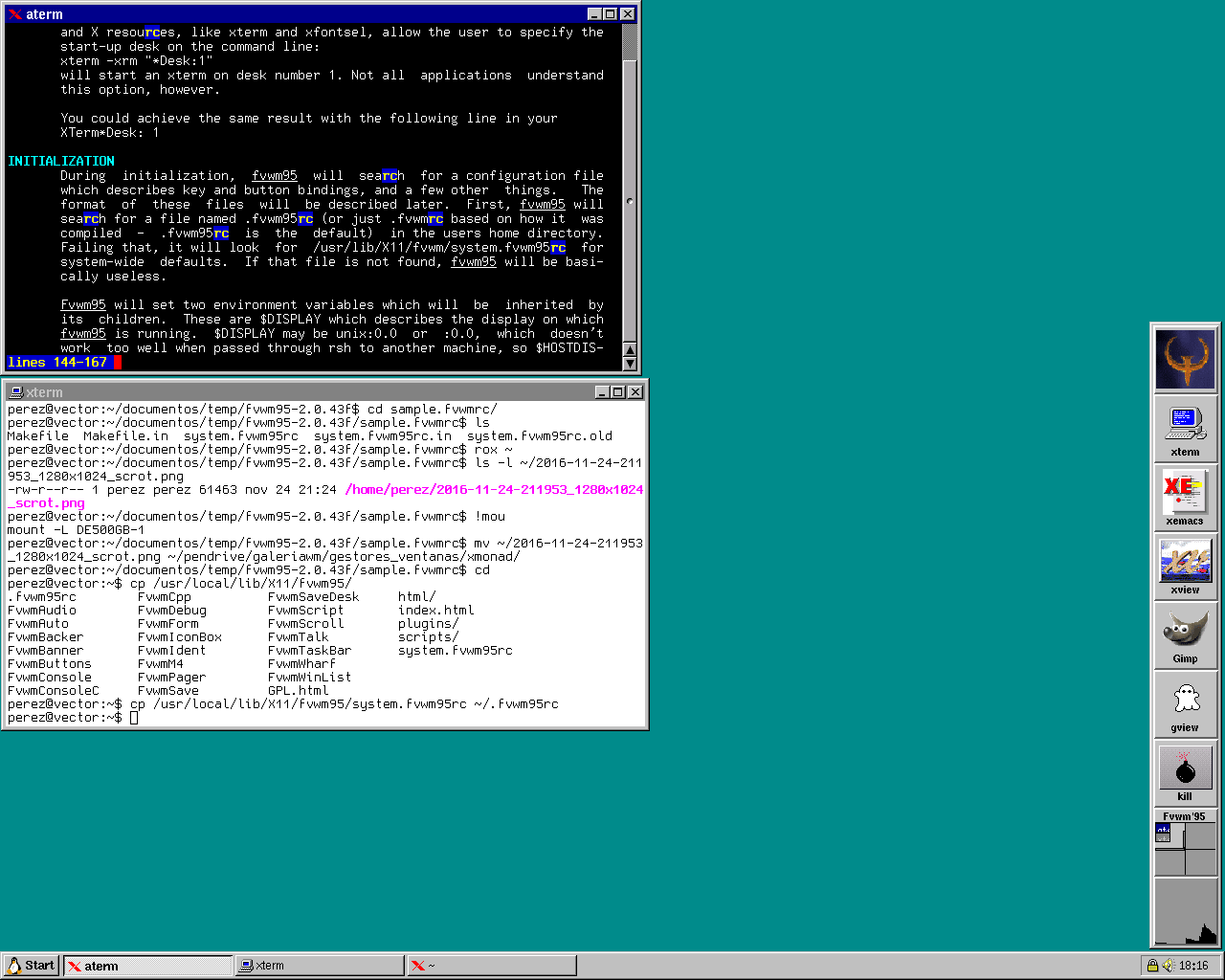The image size is (1225, 980).
Task: Click "FvwmM4" in the xterm listing
Action: coord(161,664)
